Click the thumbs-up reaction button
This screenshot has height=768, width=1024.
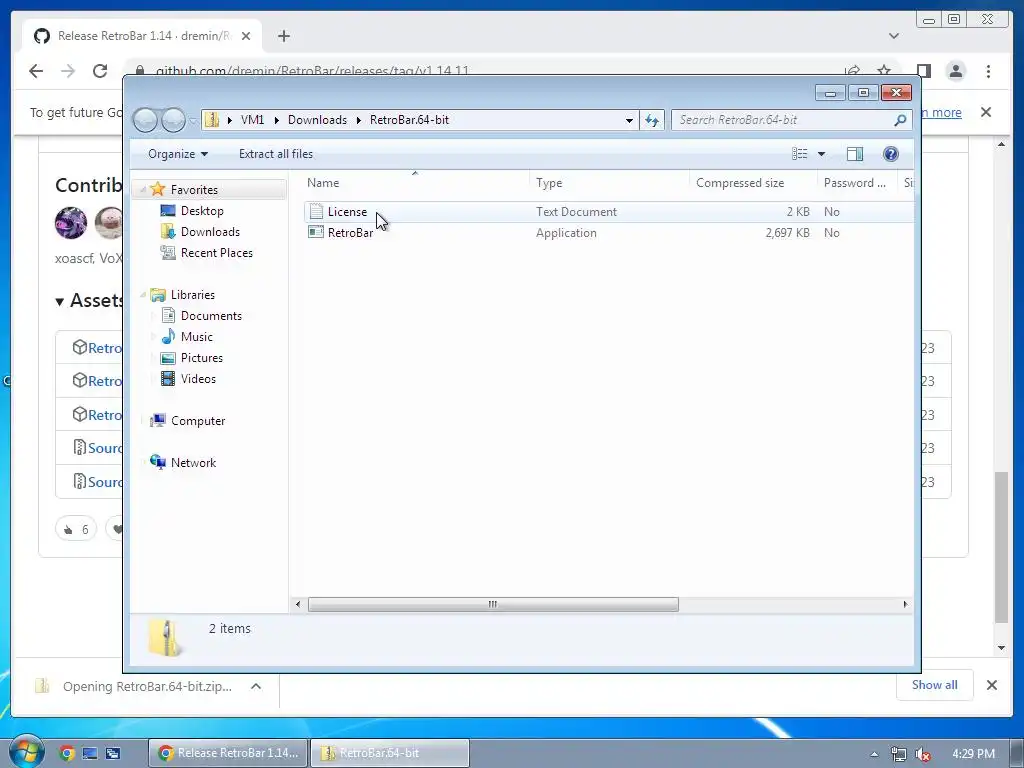click(x=76, y=529)
